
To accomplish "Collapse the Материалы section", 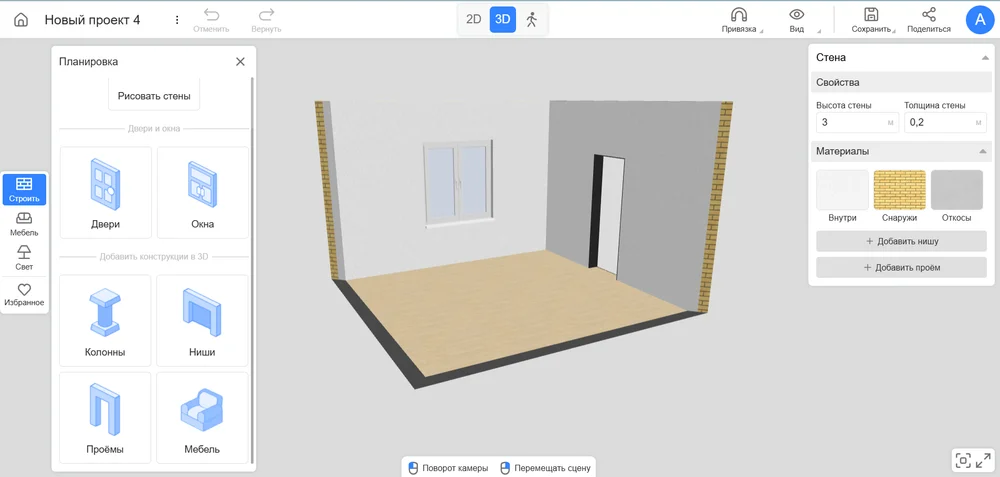I will (984, 151).
